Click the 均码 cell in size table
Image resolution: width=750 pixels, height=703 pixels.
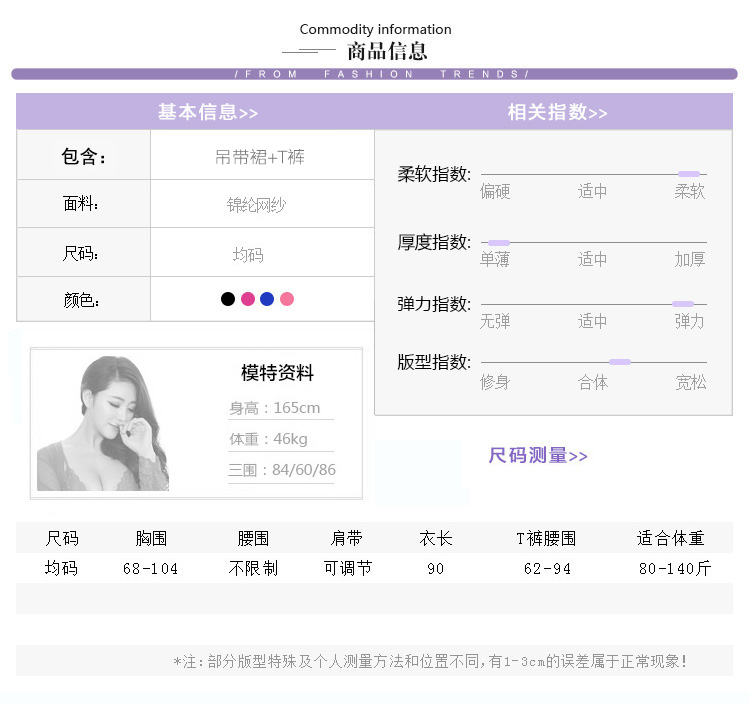(61, 569)
